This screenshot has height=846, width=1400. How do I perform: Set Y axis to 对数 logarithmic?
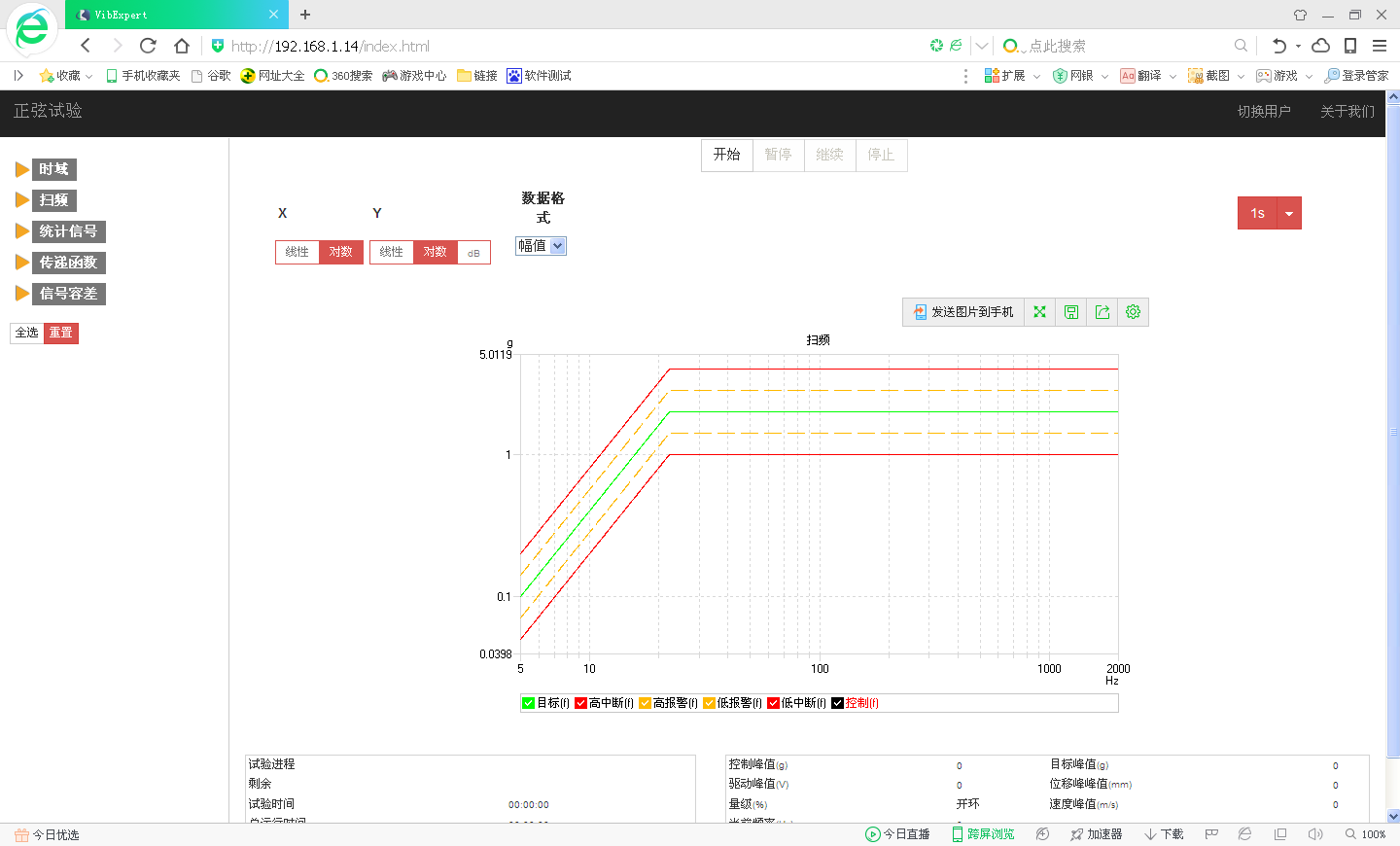point(436,252)
